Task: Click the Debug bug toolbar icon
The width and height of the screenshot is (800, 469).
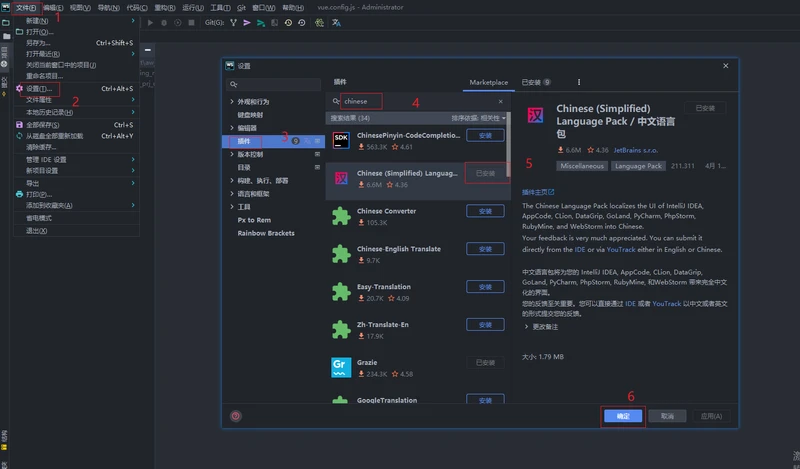Action: (164, 22)
